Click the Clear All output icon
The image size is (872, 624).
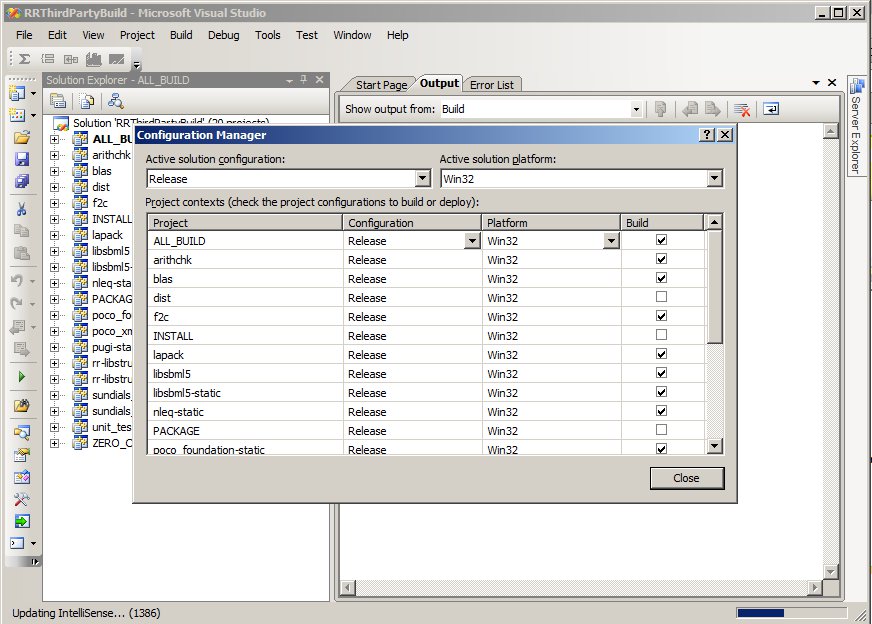click(x=742, y=109)
